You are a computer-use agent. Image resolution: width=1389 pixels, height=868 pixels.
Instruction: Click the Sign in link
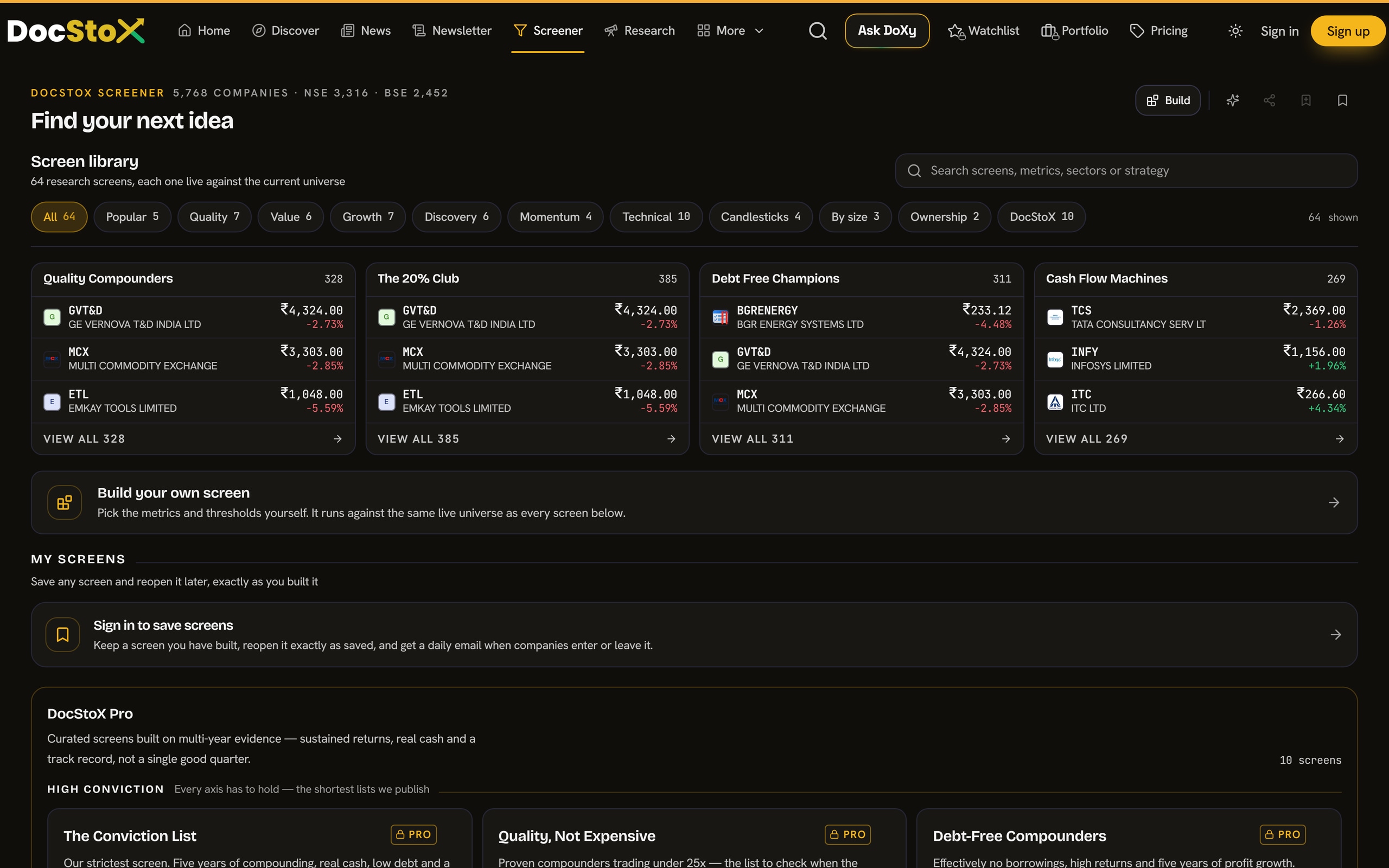(1279, 31)
